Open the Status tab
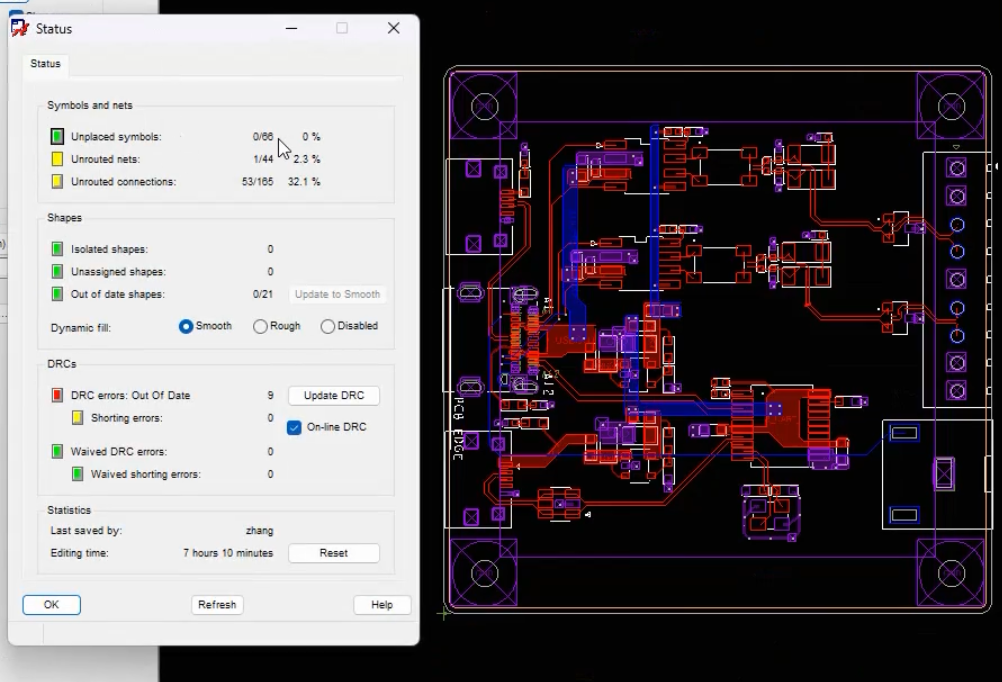This screenshot has width=1002, height=682. tap(45, 64)
